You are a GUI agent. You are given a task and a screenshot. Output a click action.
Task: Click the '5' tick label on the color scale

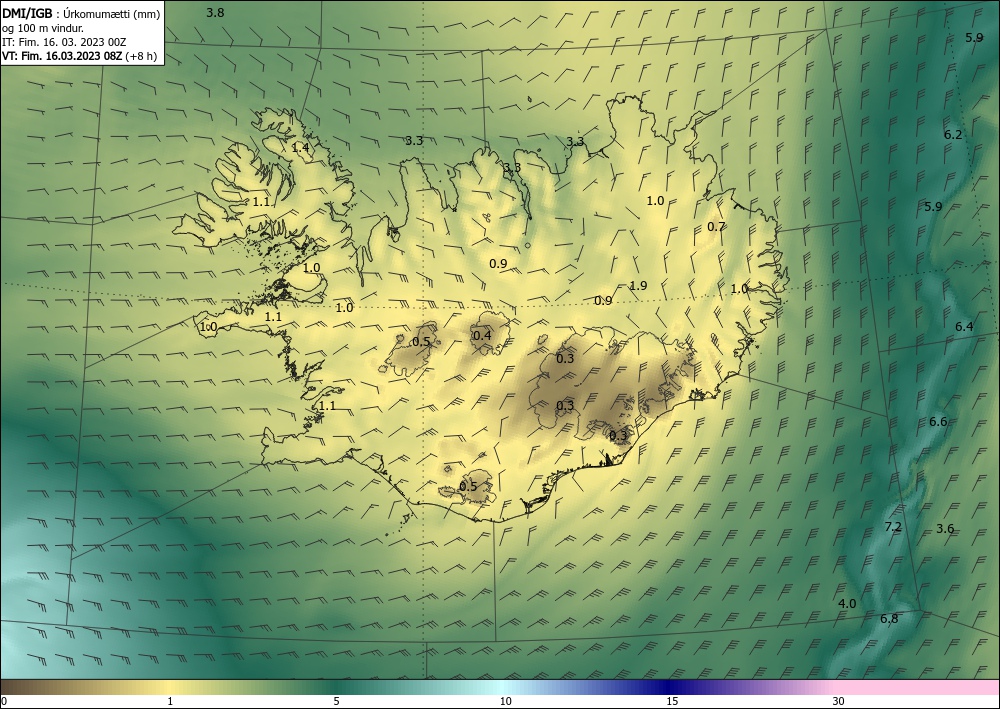336,701
